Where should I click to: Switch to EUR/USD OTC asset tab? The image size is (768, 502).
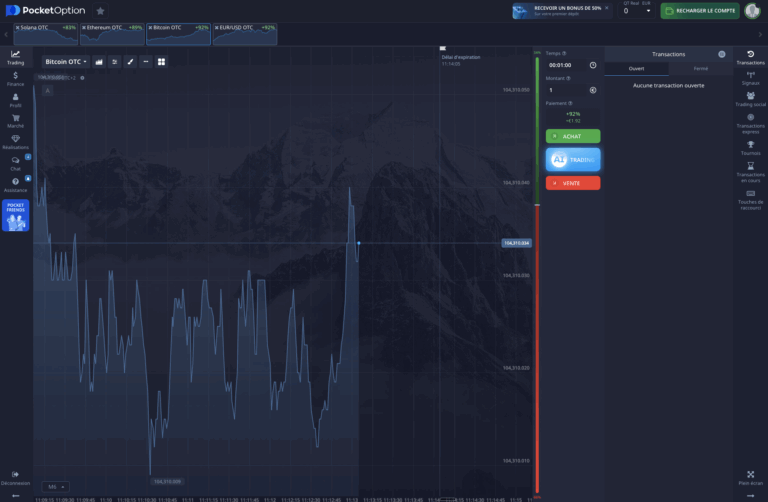(x=245, y=34)
